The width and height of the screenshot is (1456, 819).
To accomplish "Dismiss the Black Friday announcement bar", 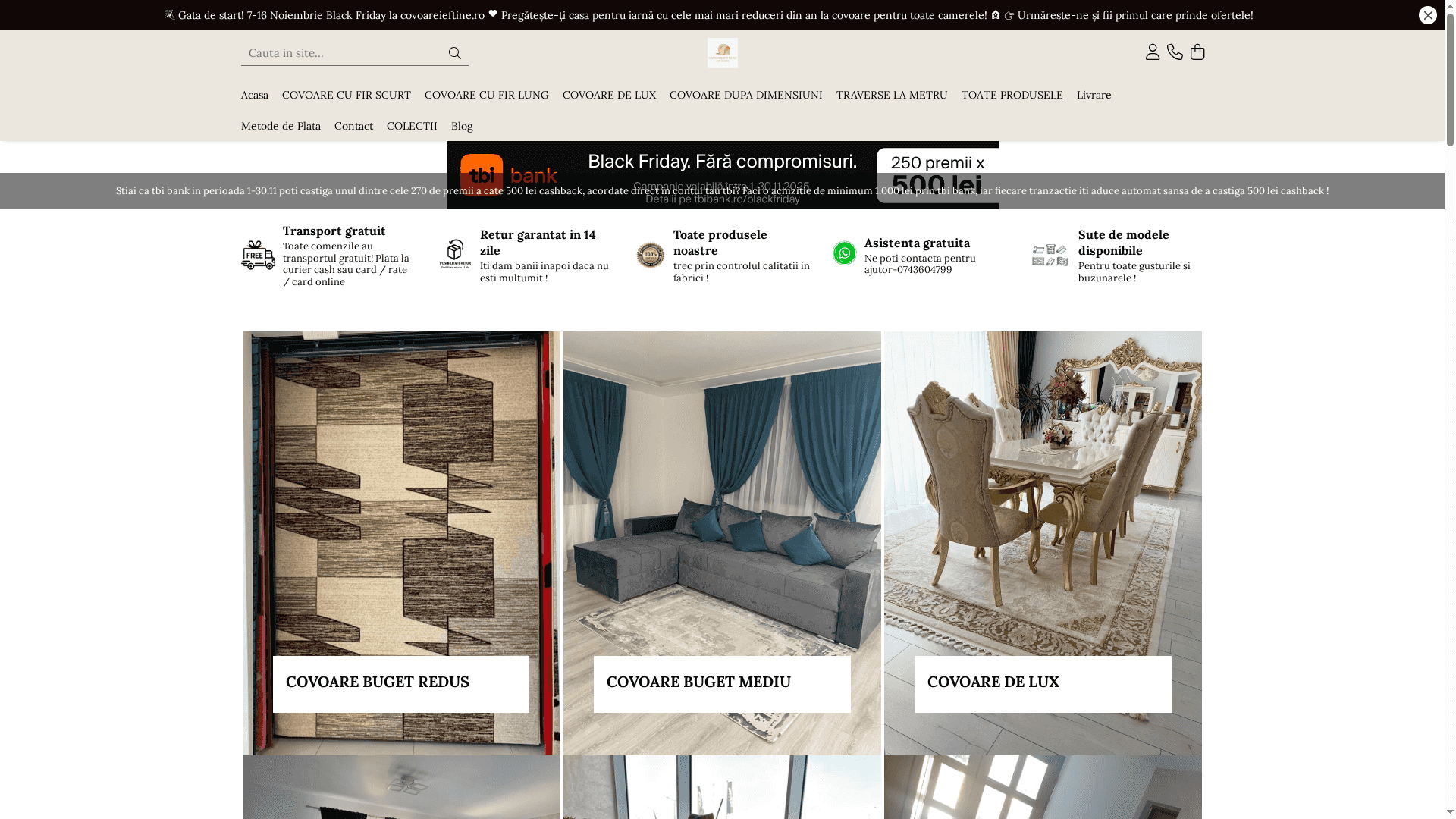I will (x=1428, y=14).
